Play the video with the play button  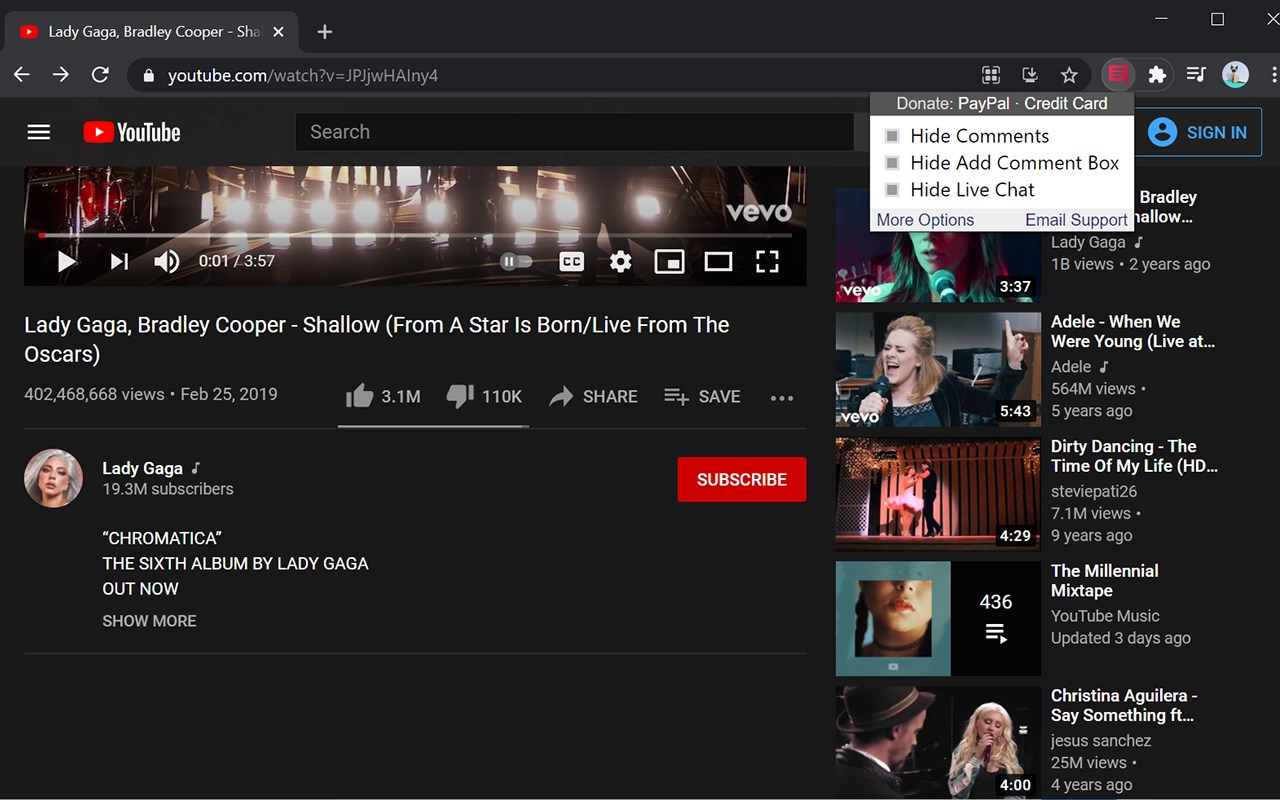coord(66,262)
